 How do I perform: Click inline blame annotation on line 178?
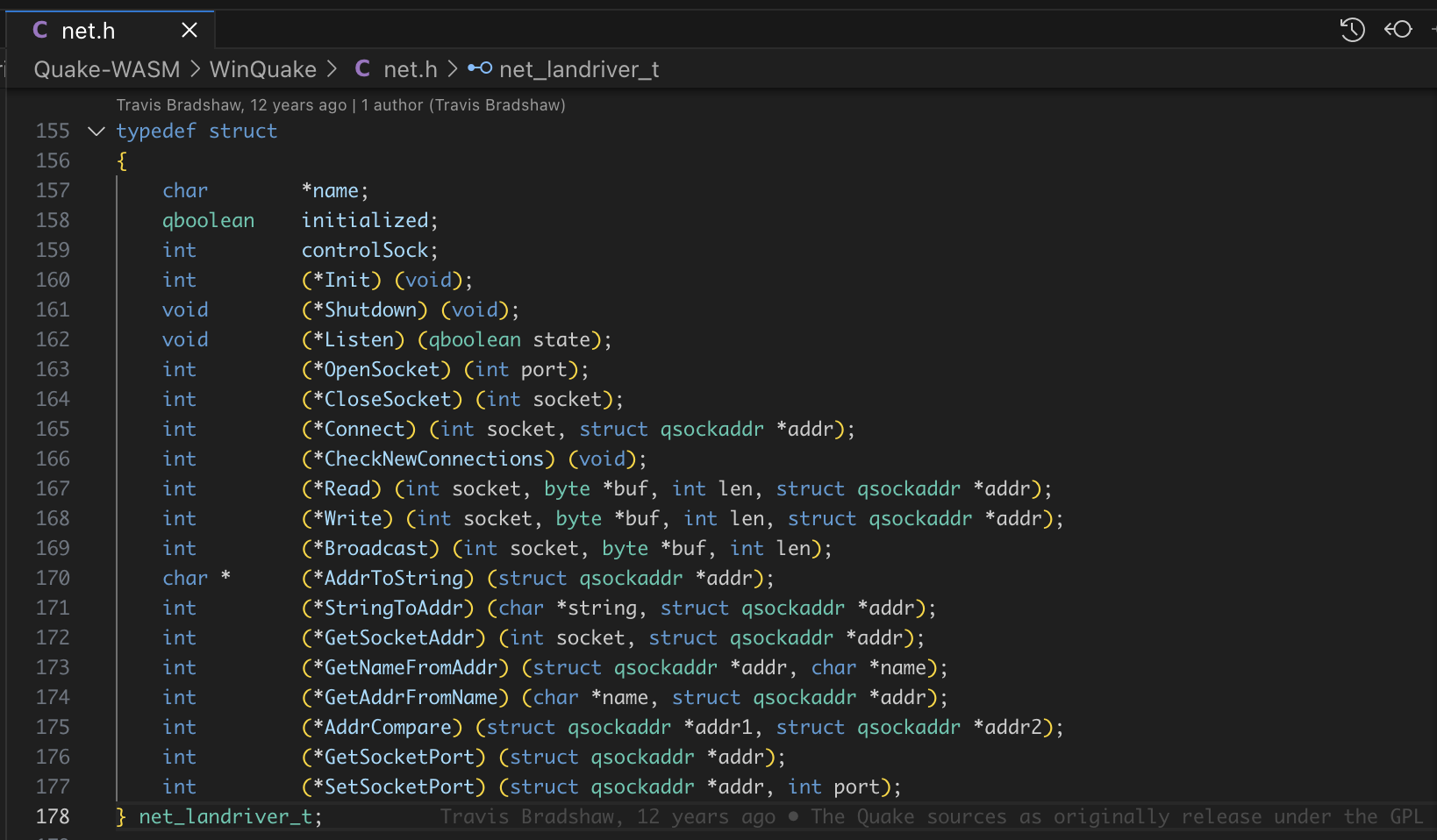932,816
